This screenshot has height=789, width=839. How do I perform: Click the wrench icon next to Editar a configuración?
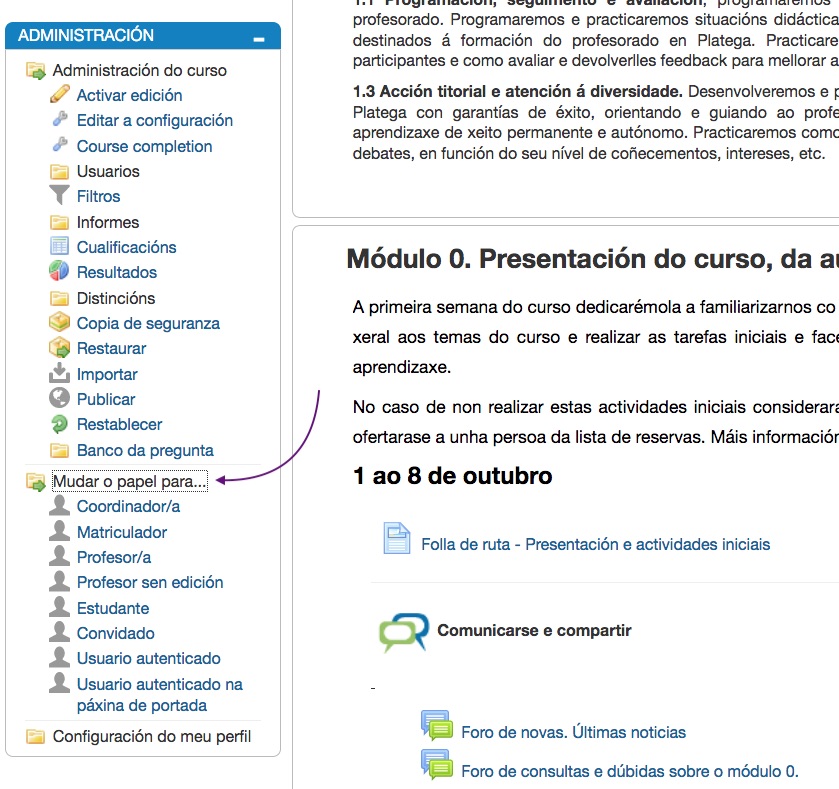pos(60,120)
